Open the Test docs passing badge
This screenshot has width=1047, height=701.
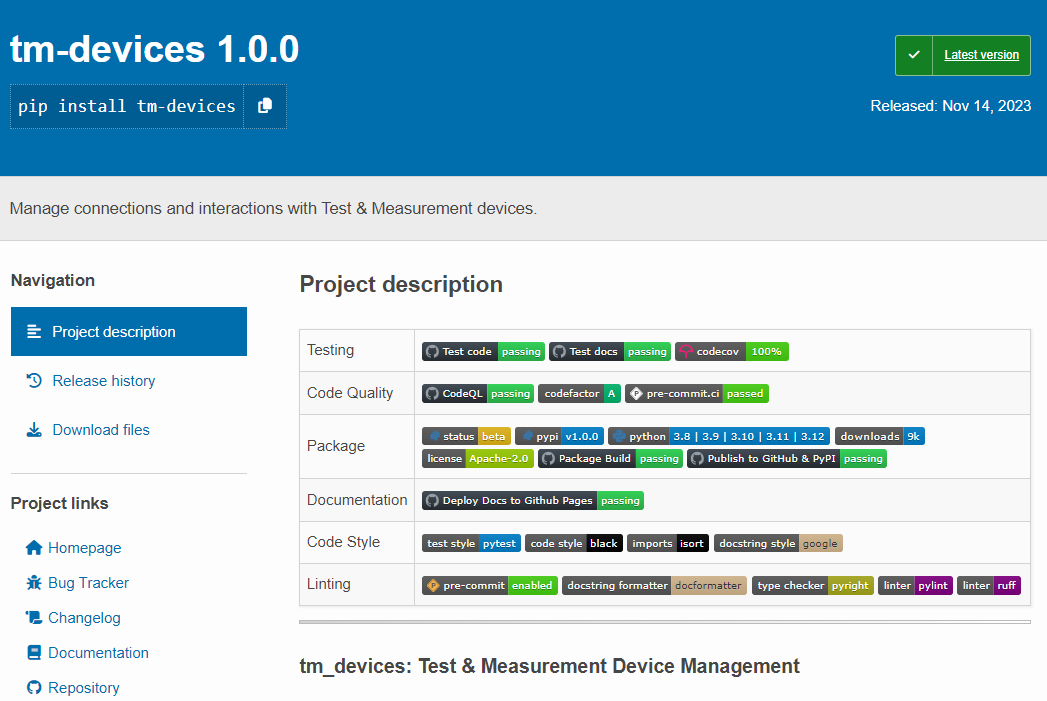pyautogui.click(x=610, y=352)
